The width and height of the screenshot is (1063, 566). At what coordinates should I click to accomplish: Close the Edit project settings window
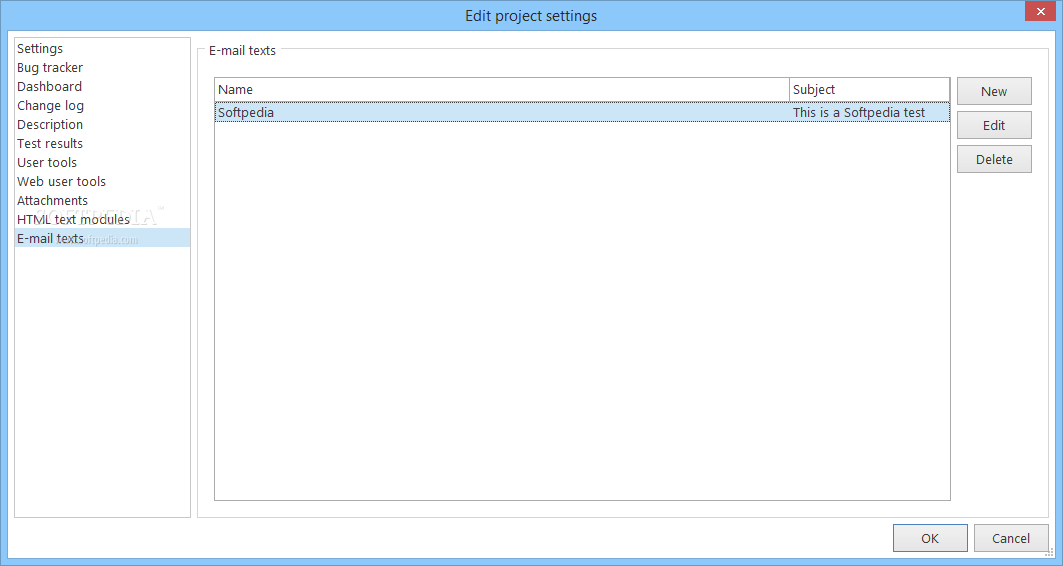tap(1041, 12)
